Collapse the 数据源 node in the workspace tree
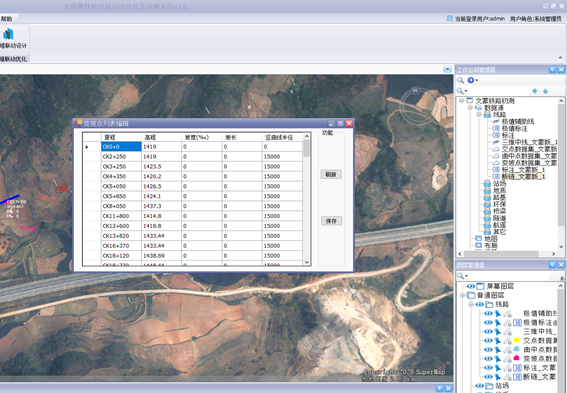 click(470, 108)
